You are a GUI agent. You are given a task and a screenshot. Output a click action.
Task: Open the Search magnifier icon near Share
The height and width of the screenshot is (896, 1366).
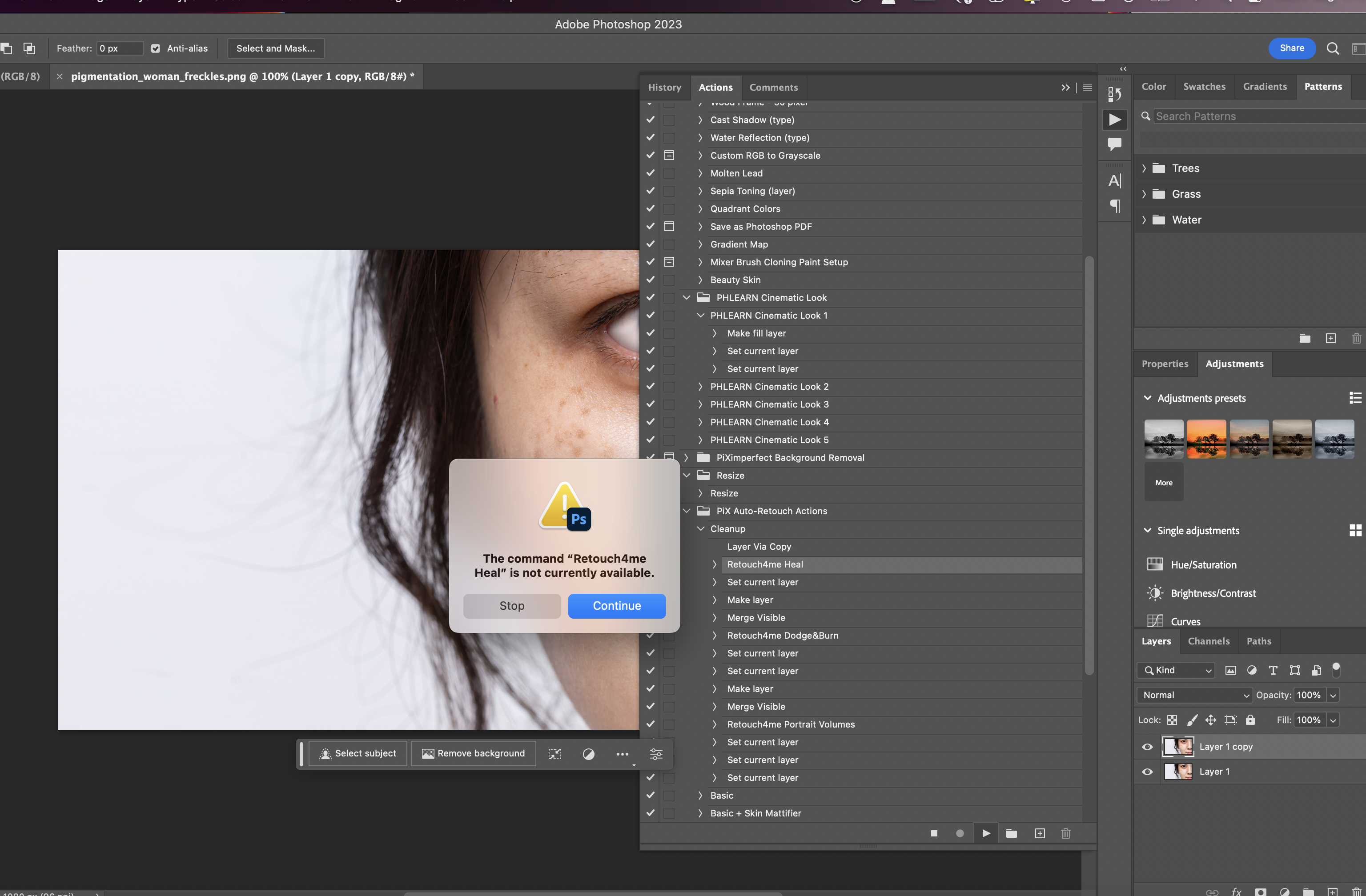(x=1333, y=49)
